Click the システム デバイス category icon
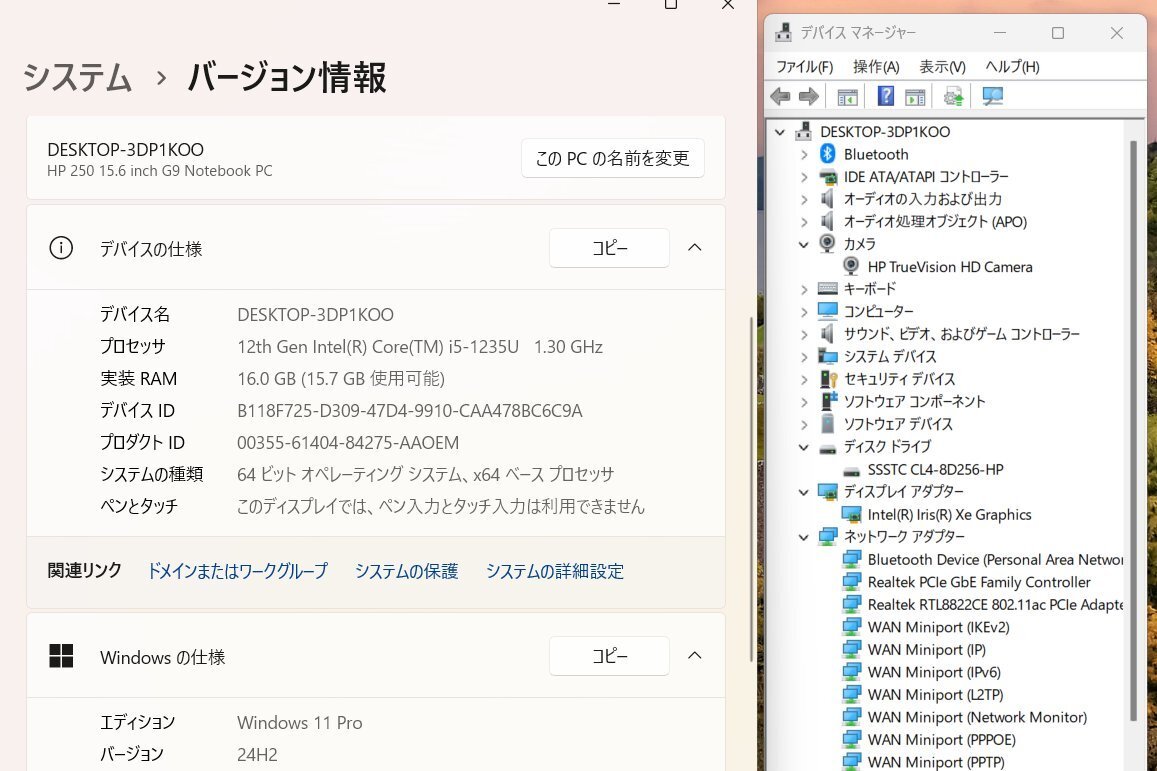 (828, 356)
